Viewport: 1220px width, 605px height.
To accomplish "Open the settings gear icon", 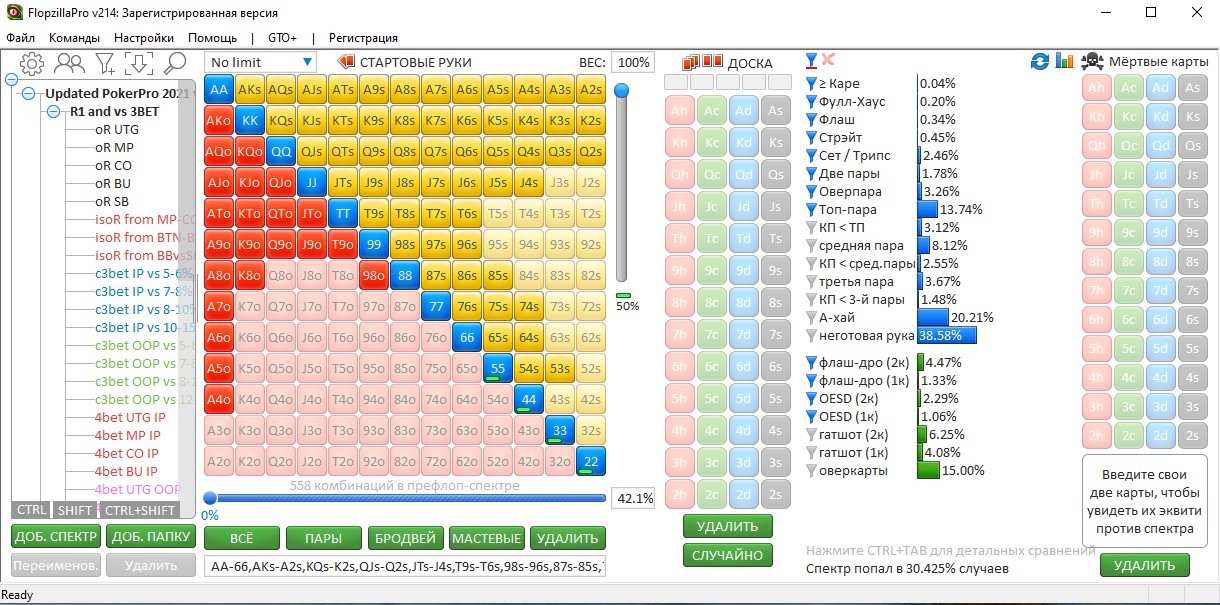I will [x=32, y=64].
